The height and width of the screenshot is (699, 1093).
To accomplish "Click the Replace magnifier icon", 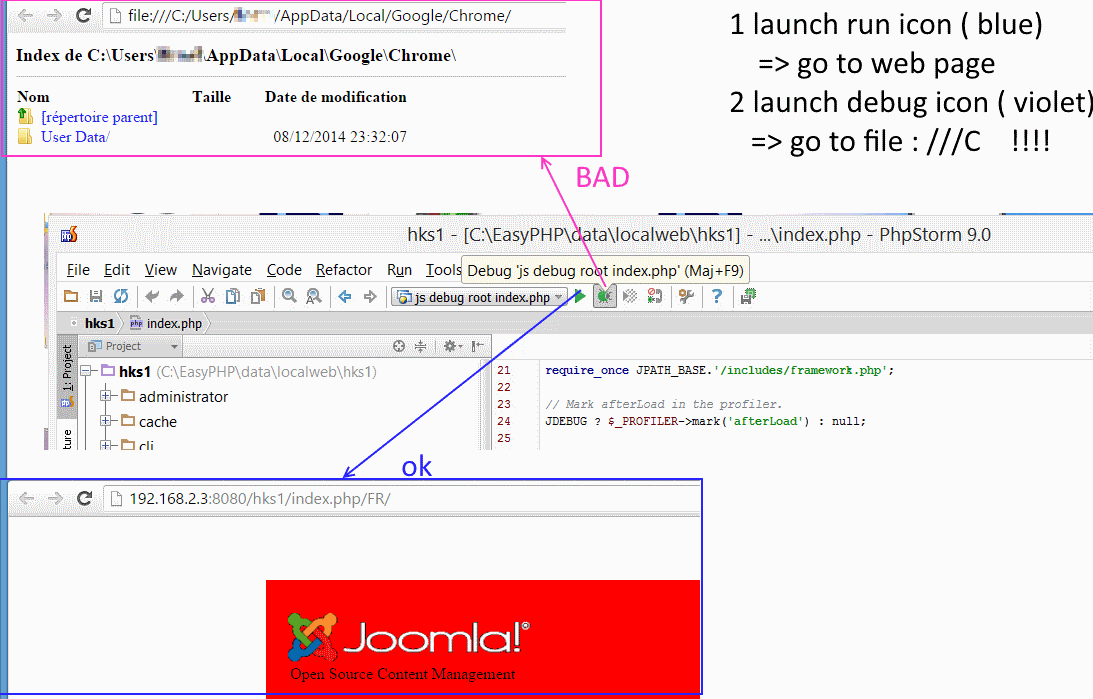I will (314, 297).
